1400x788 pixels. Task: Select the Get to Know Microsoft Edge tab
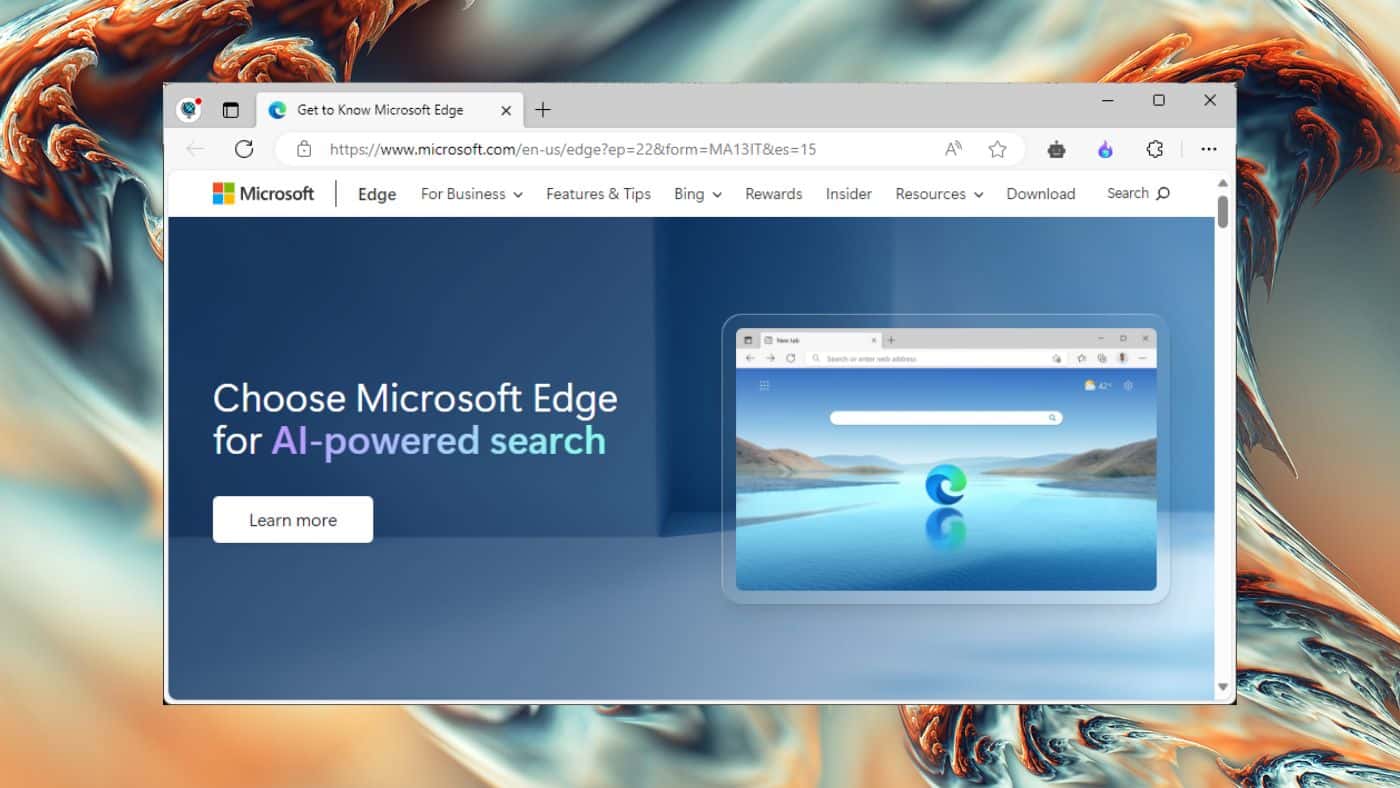tap(390, 110)
